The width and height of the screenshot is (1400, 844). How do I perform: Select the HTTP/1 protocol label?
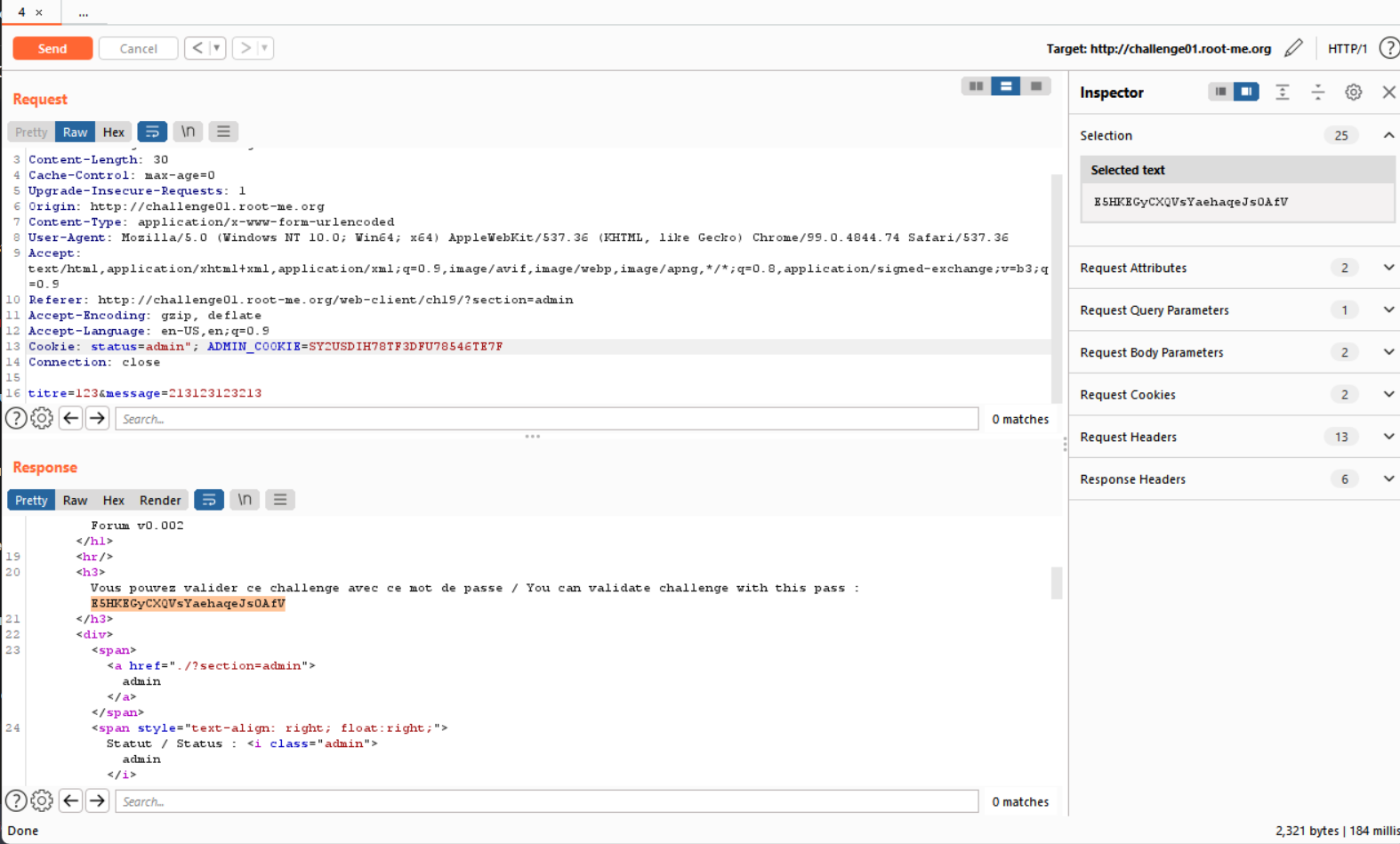pos(1347,49)
